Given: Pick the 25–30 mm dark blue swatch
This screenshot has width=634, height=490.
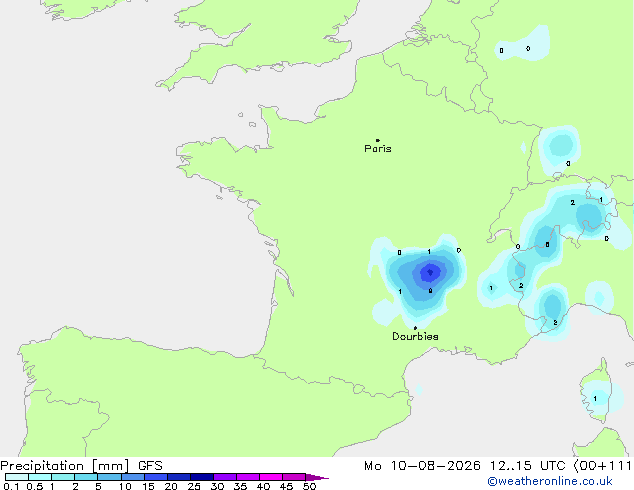Looking at the screenshot, I should click(x=202, y=477).
